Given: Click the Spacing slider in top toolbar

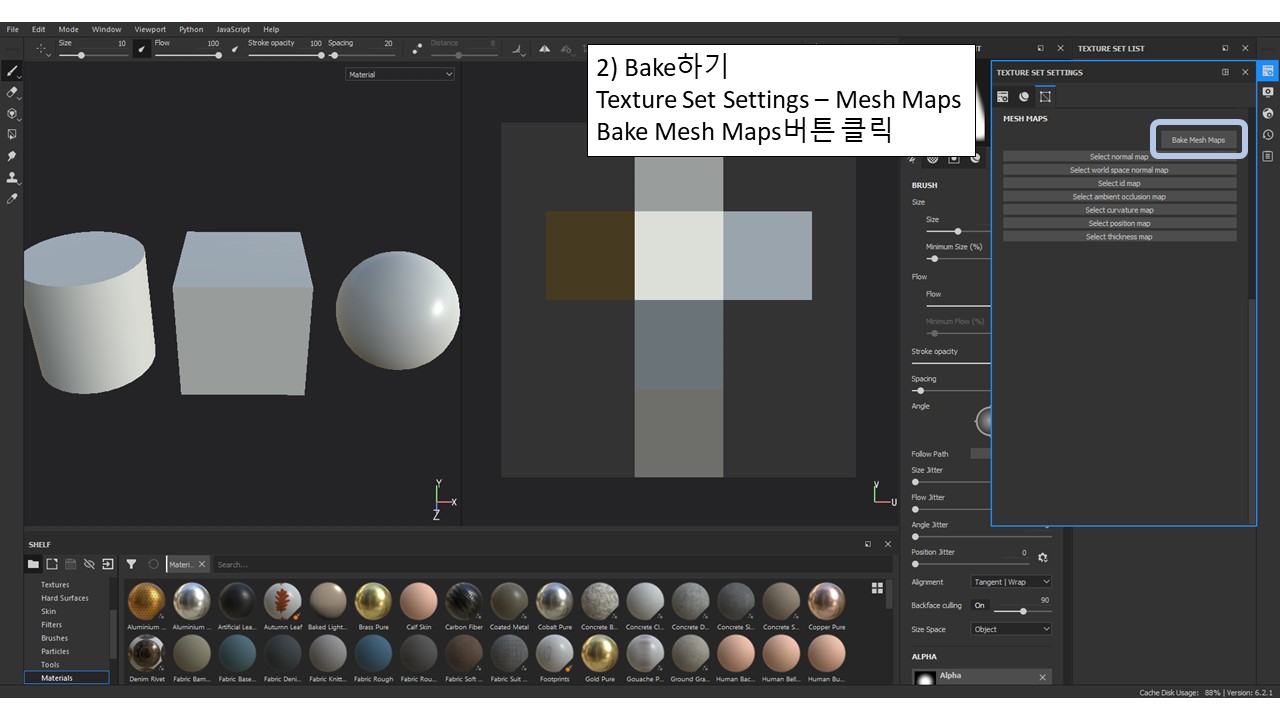Looking at the screenshot, I should point(361,55).
